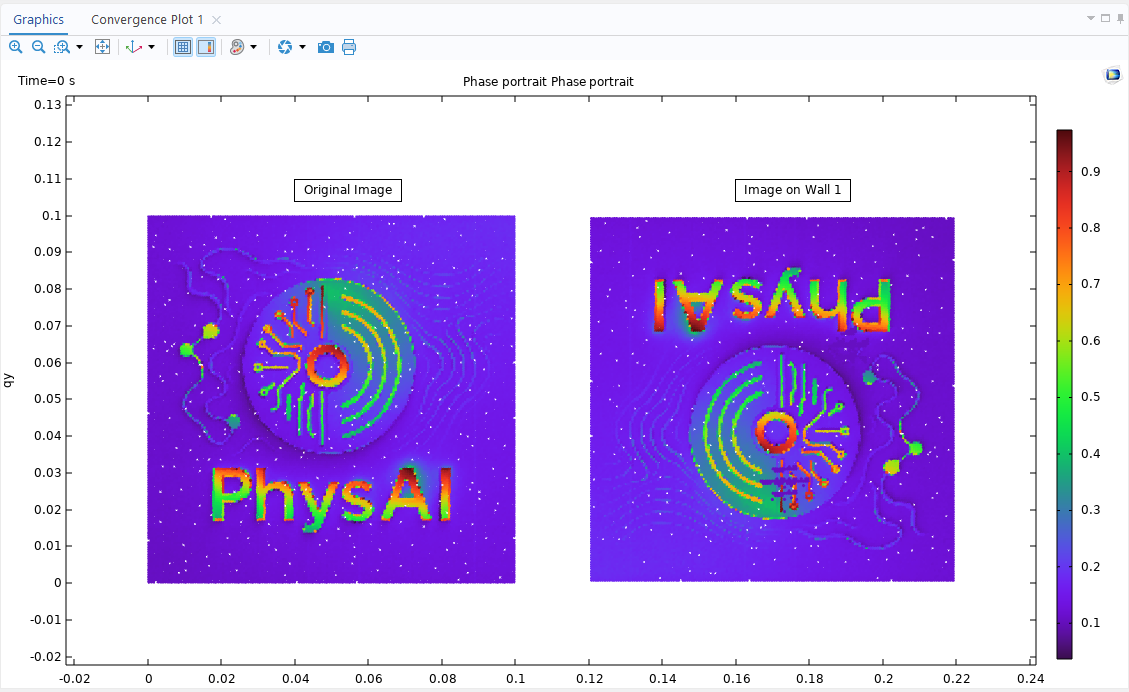The width and height of the screenshot is (1129, 692).
Task: Click the axis orientation view icon
Action: tap(134, 47)
